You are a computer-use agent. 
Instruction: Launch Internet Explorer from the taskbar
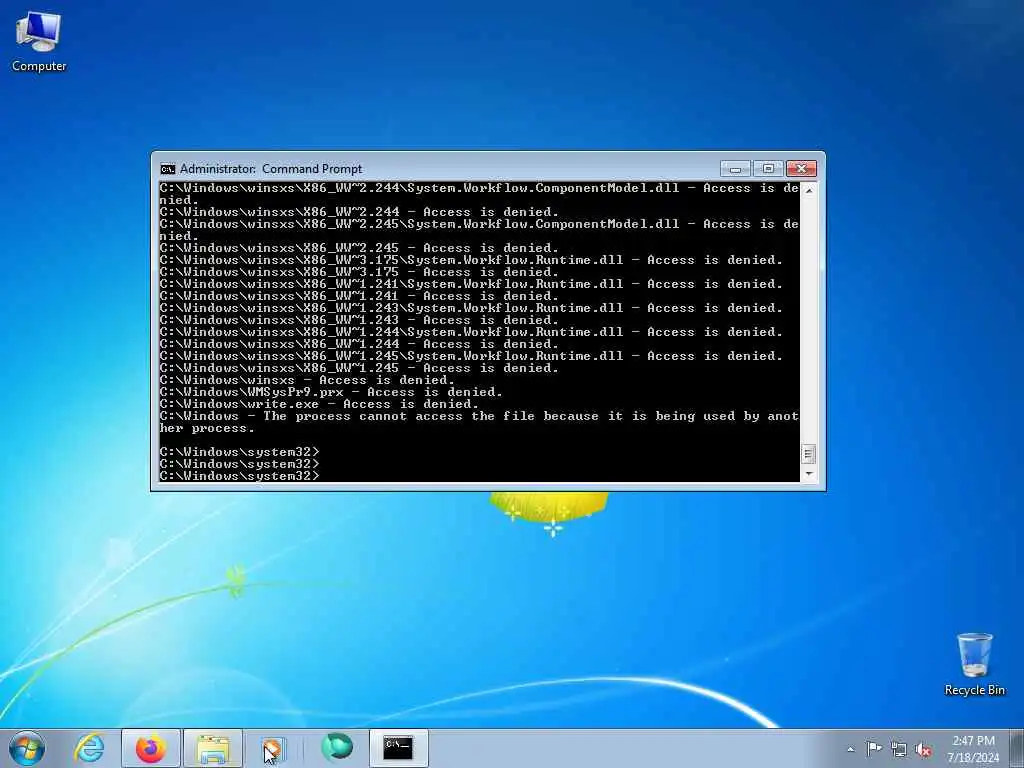coord(89,748)
